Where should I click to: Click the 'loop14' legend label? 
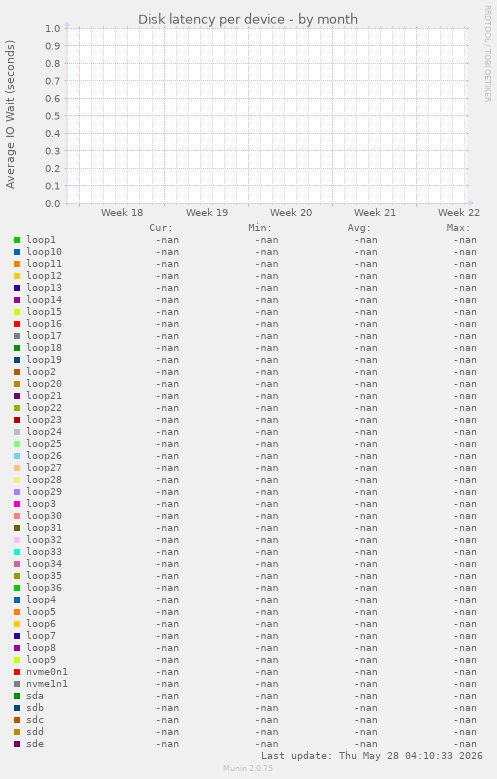pyautogui.click(x=44, y=300)
